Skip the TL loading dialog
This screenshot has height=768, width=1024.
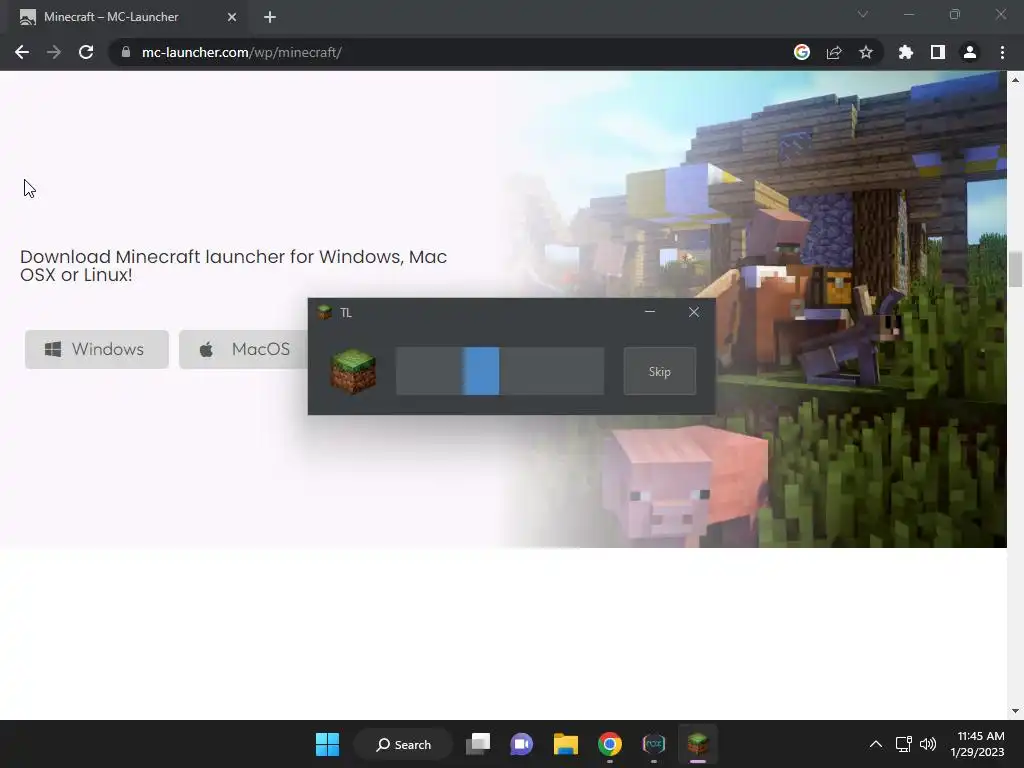(660, 371)
